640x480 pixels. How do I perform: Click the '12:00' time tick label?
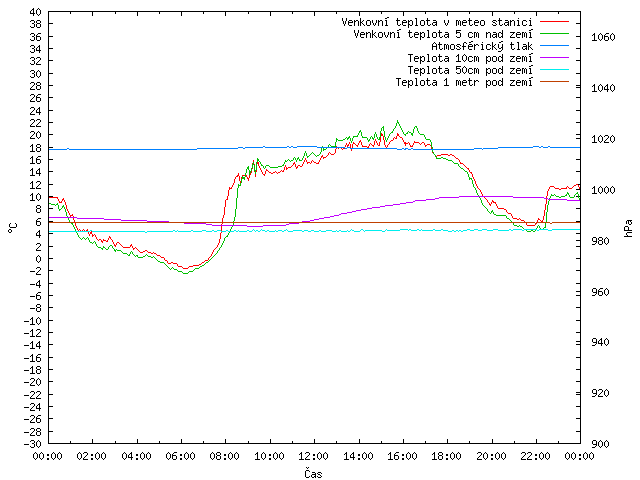[313, 456]
